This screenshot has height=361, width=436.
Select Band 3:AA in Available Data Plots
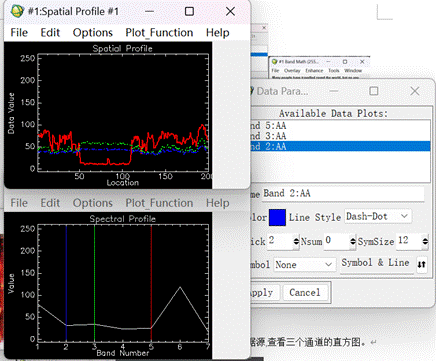340,136
